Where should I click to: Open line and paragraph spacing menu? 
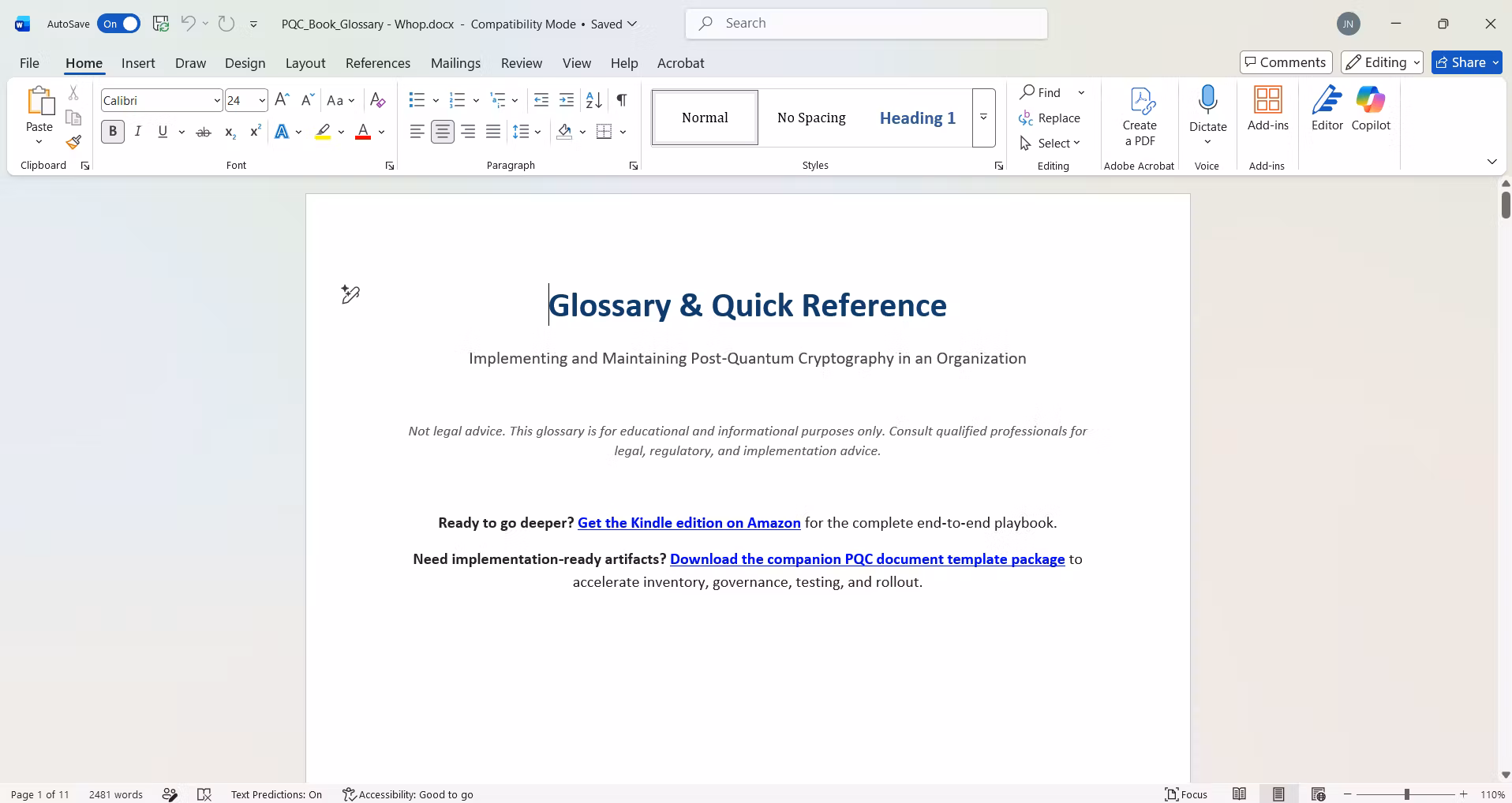point(526,132)
